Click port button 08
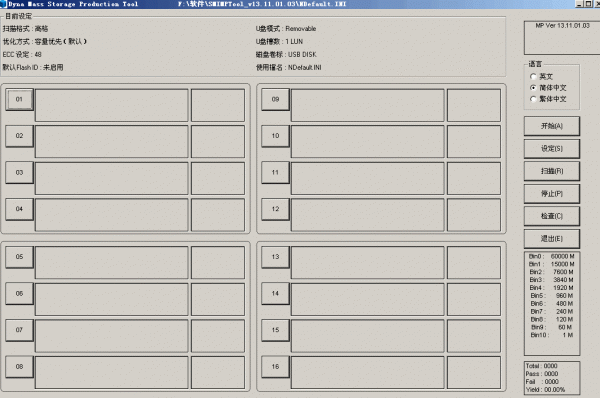 coord(19,367)
